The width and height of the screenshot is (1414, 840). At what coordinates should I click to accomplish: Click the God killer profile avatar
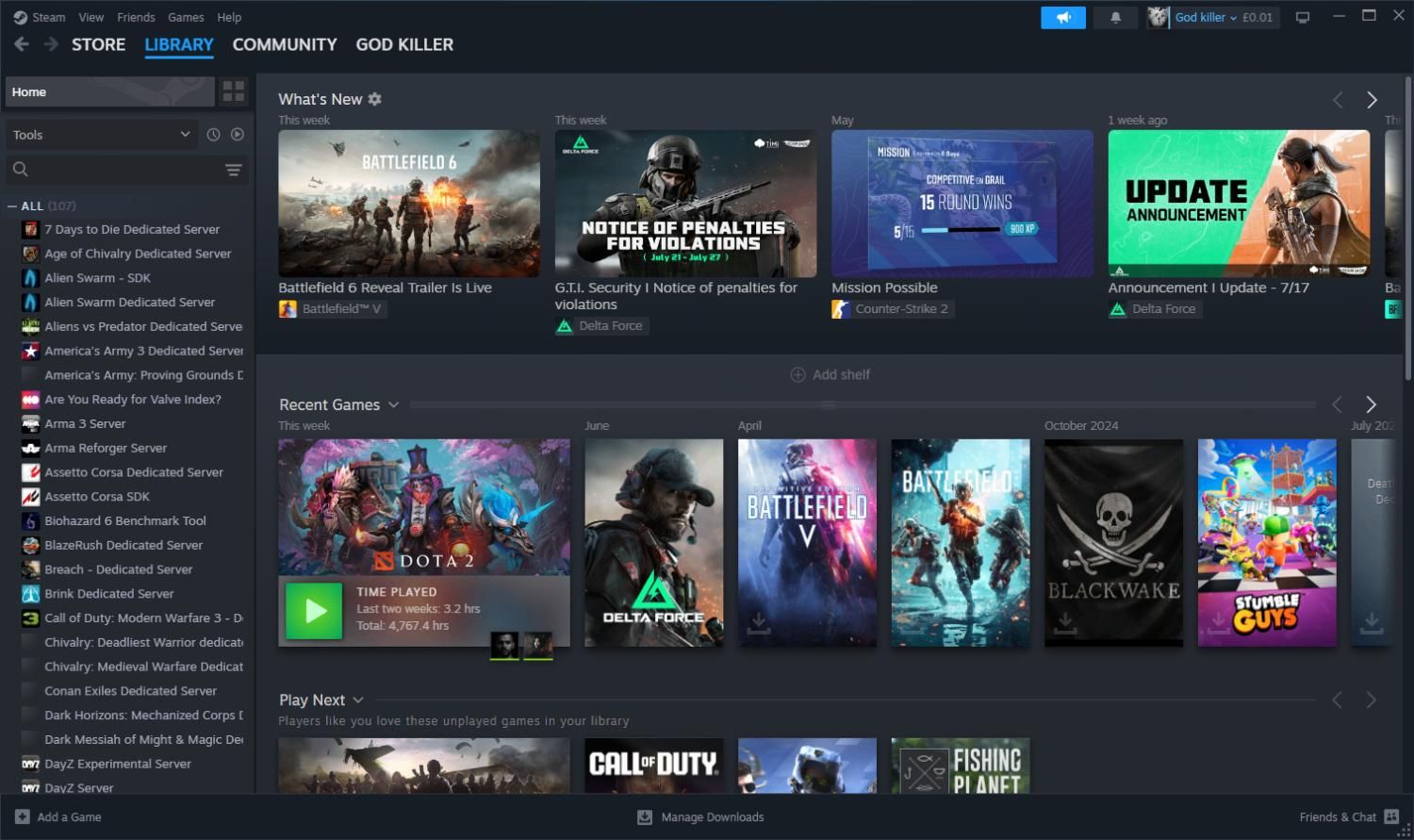coord(1159,17)
